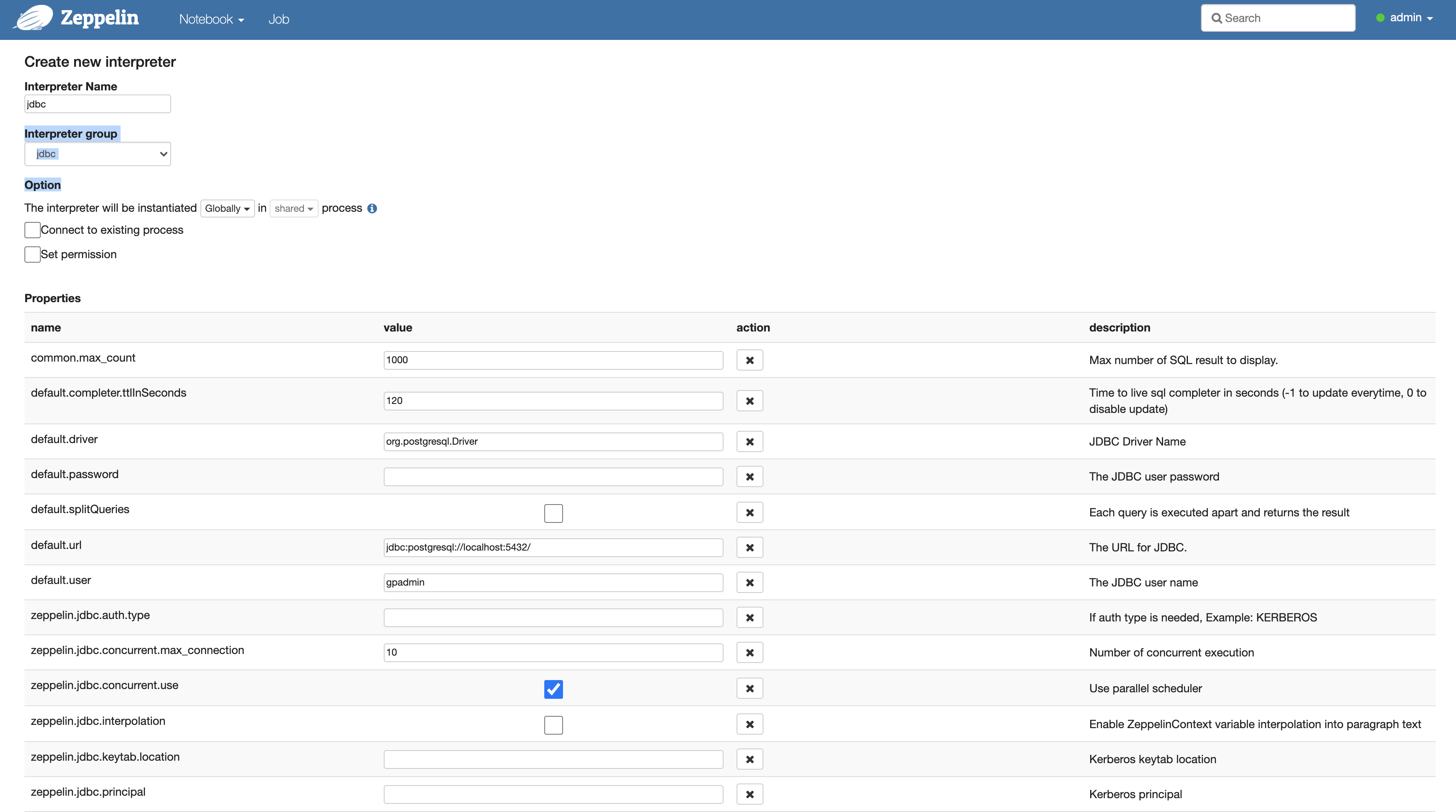Click the remove button for default.user
Screen dimensions: 1456x812
[750, 582]
